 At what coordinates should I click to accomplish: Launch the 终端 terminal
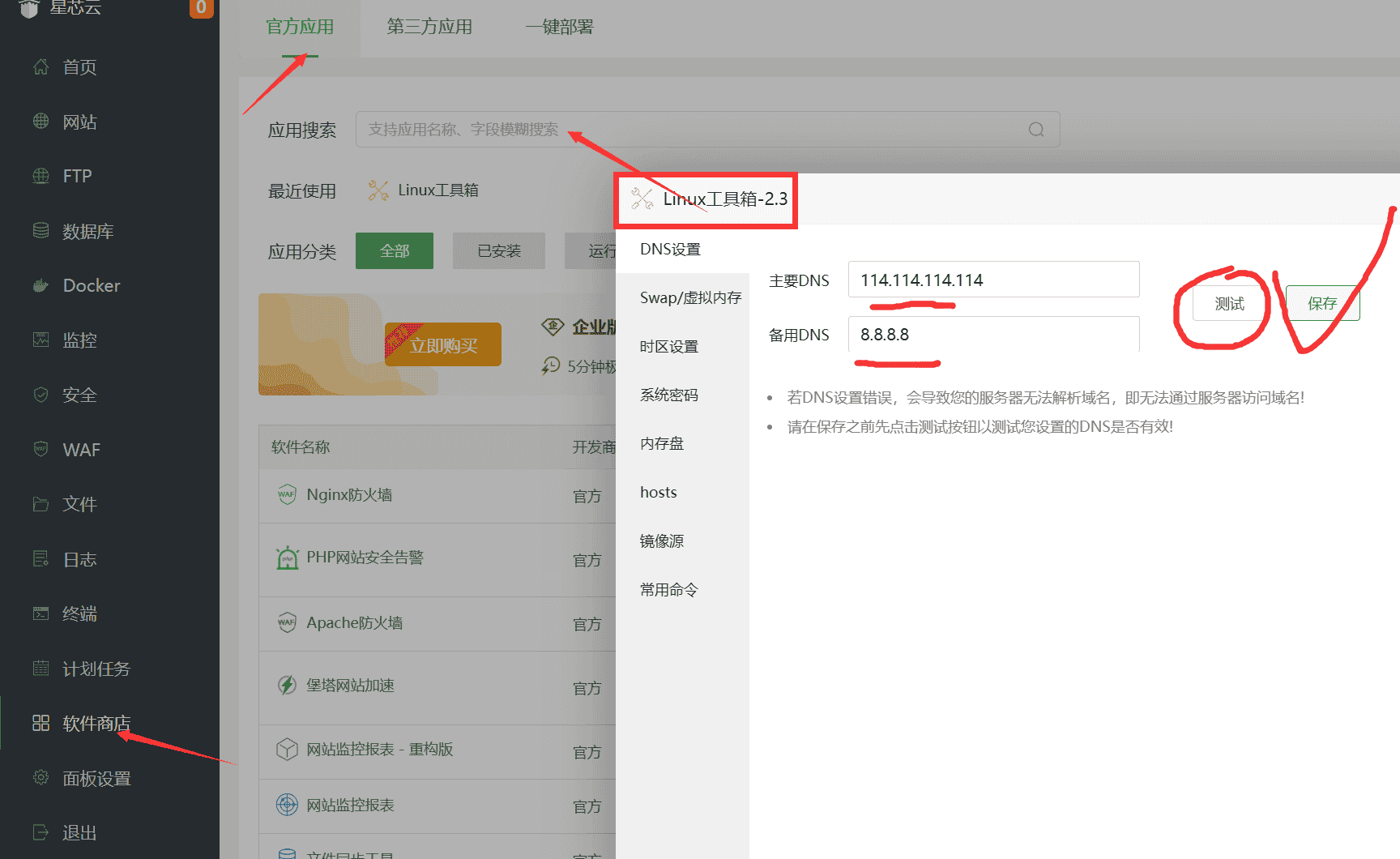click(79, 613)
